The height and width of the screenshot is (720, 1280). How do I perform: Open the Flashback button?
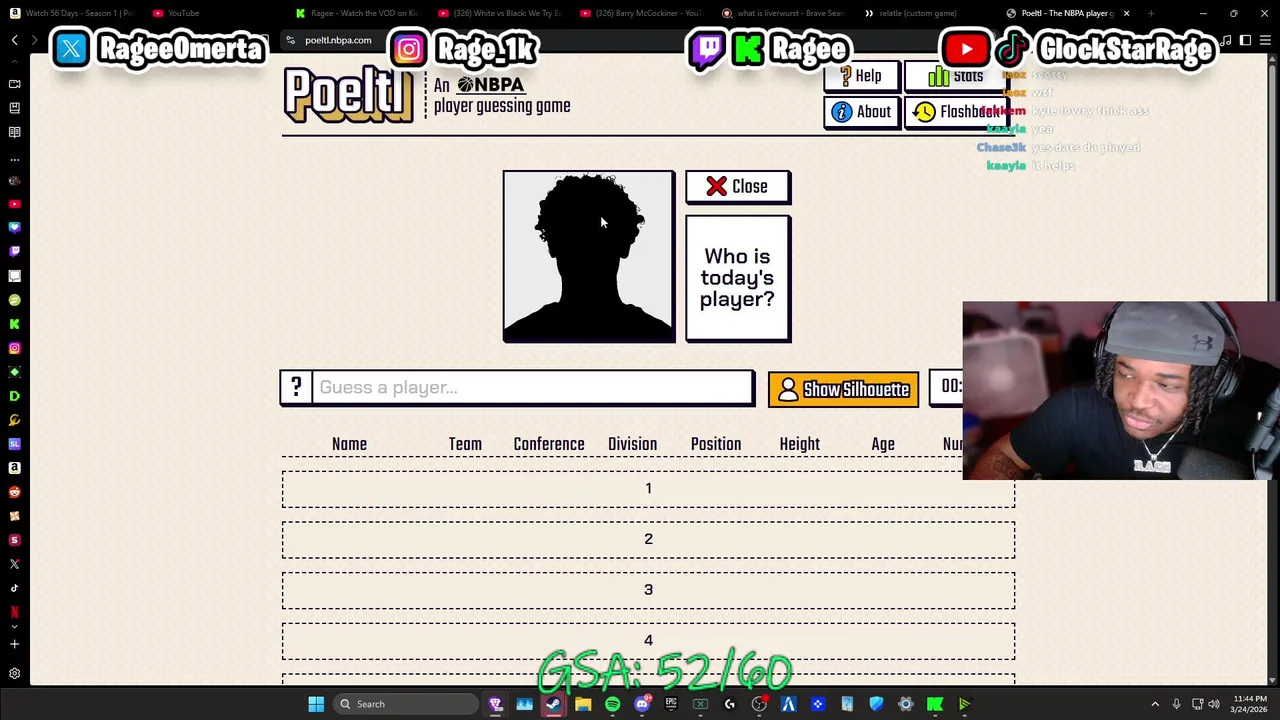point(956,112)
